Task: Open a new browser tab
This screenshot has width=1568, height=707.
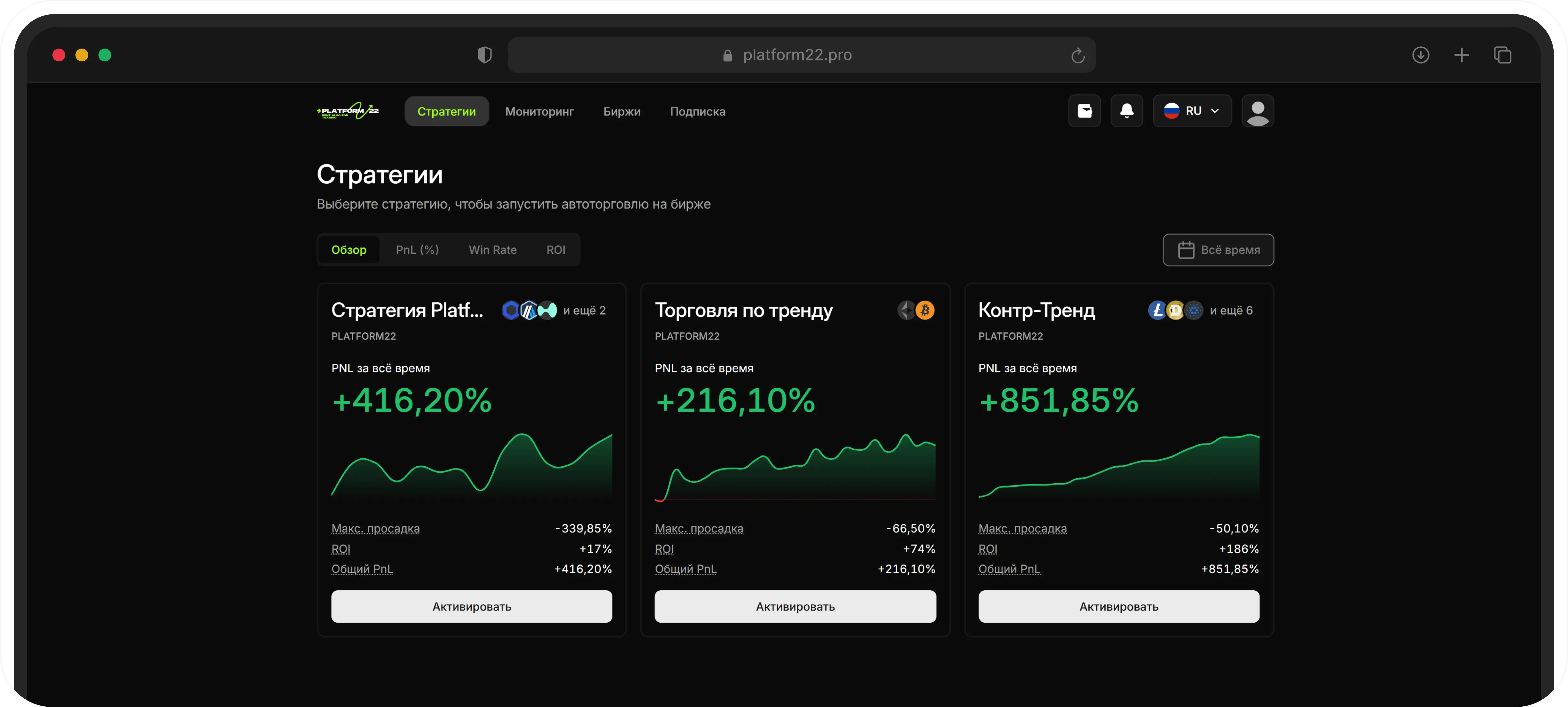Action: coord(1461,55)
